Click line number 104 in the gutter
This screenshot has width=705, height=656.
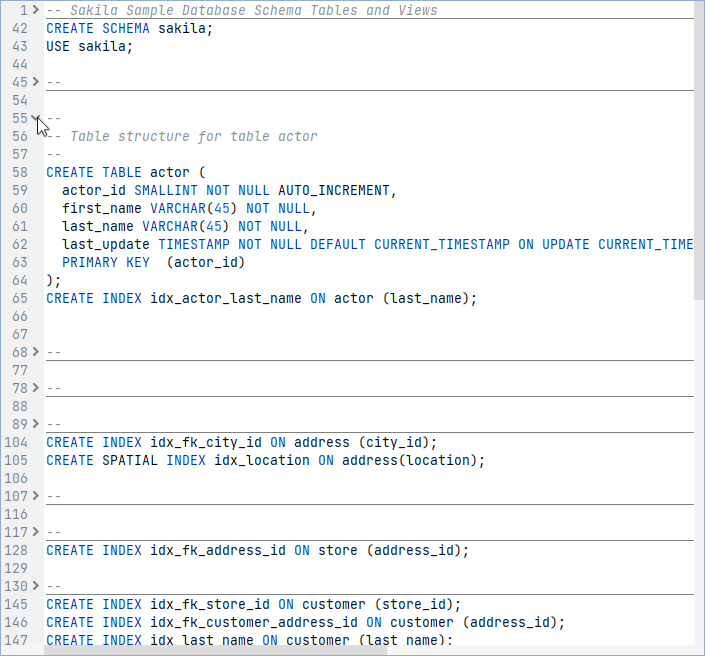[16, 442]
